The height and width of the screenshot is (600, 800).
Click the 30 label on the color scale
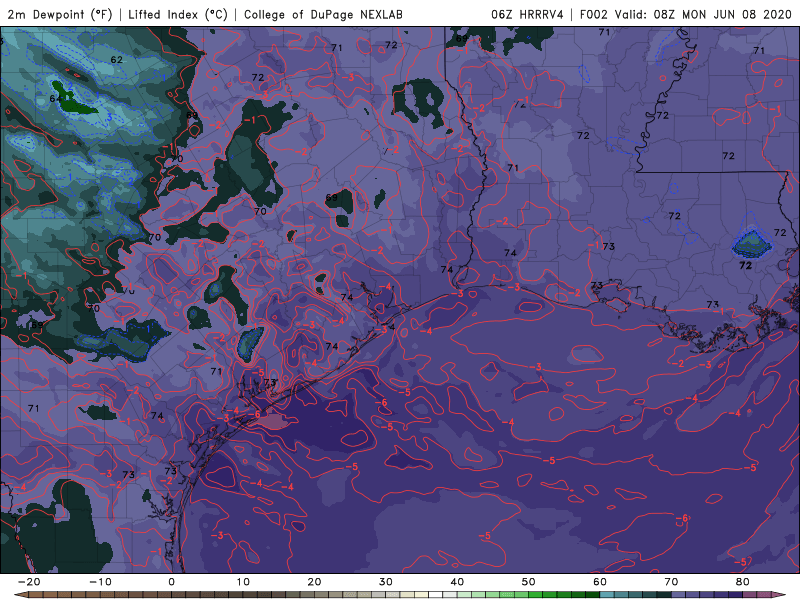pyautogui.click(x=386, y=582)
